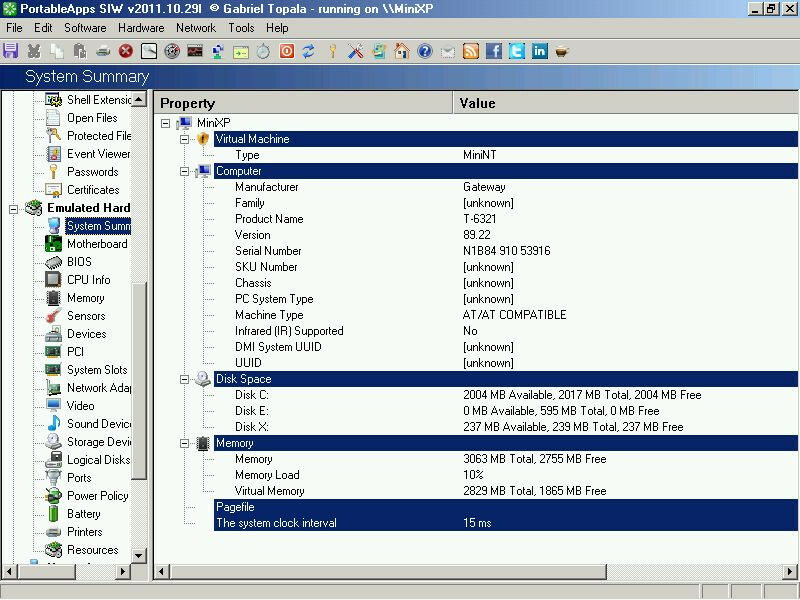
Task: Collapse the Virtual Machine section
Action: [185, 139]
